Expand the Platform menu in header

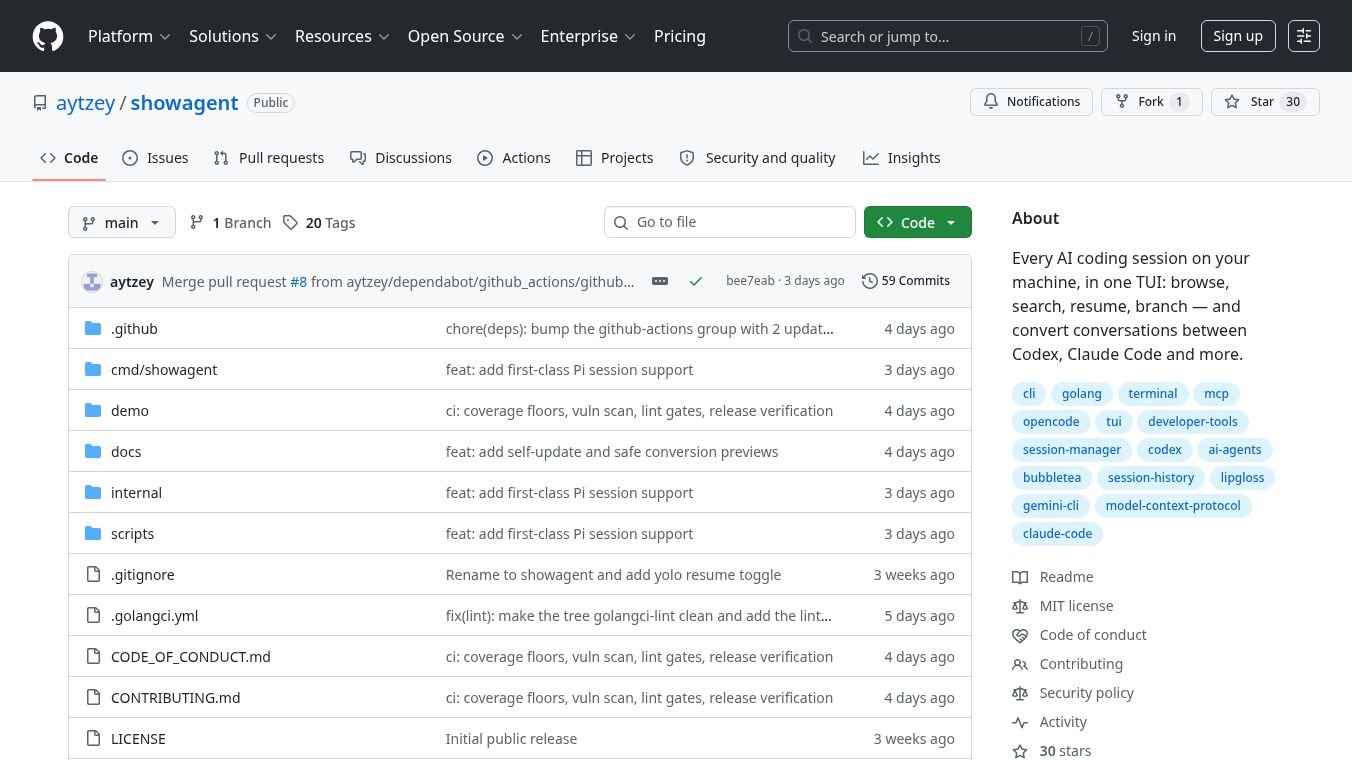(x=129, y=36)
